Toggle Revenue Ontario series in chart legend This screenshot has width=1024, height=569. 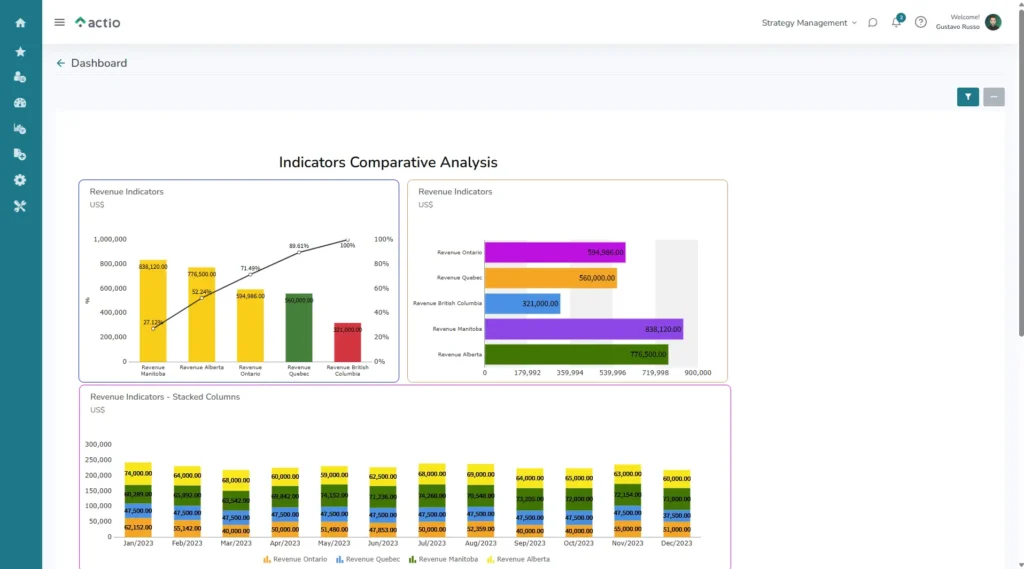(x=295, y=559)
